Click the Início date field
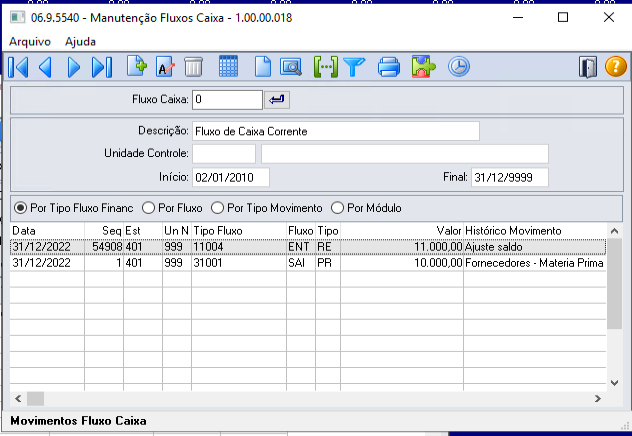This screenshot has height=436, width=632. [231, 177]
